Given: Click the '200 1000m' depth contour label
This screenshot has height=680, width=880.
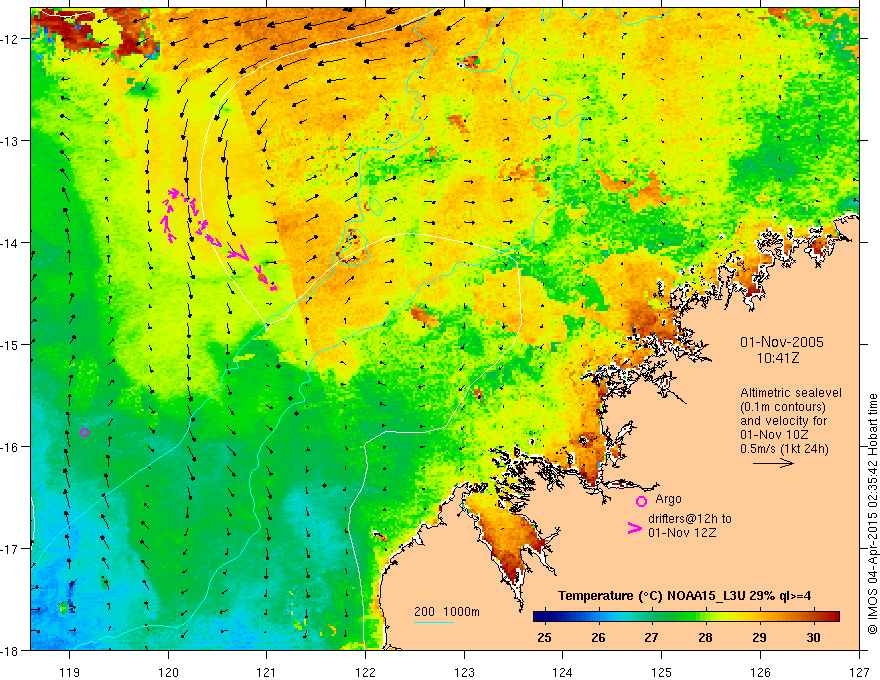Looking at the screenshot, I should 447,612.
